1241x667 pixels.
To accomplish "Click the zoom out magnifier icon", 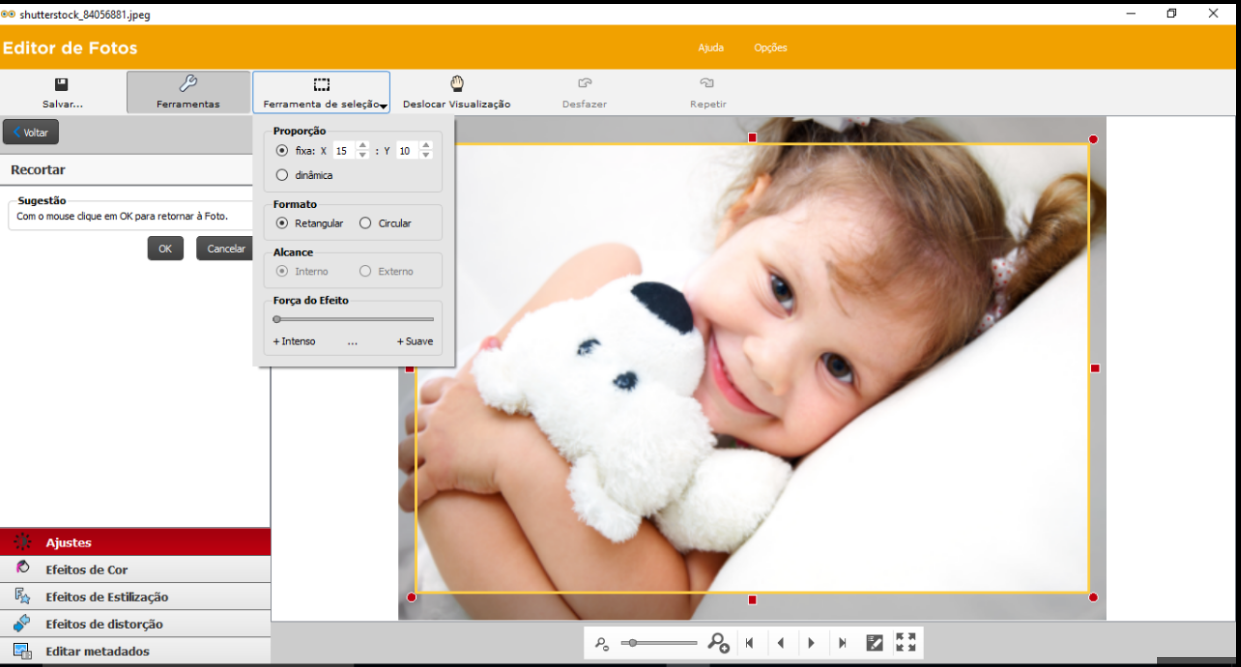I will tap(602, 643).
